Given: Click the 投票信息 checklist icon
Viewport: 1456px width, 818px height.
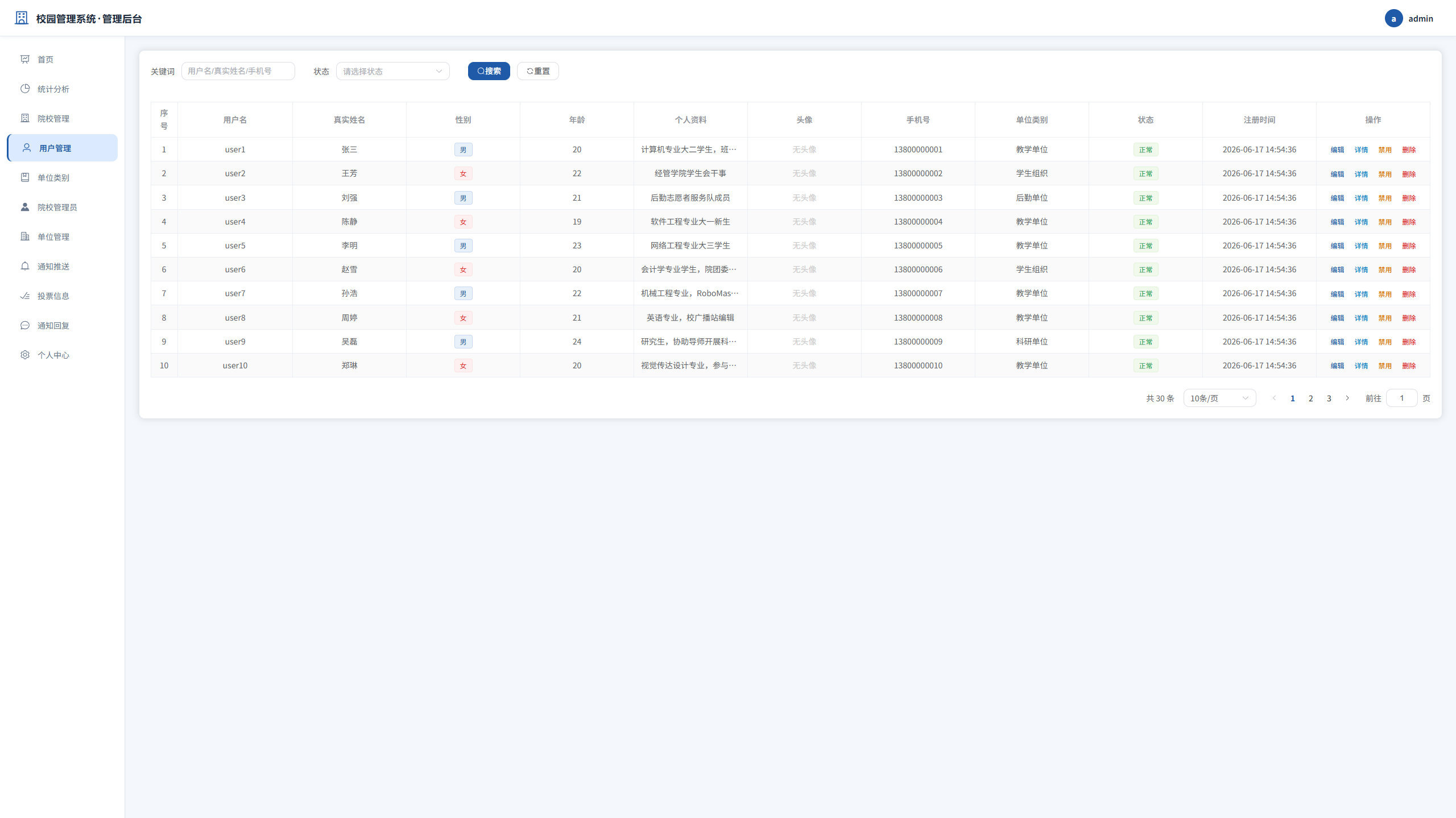Looking at the screenshot, I should pyautogui.click(x=25, y=296).
